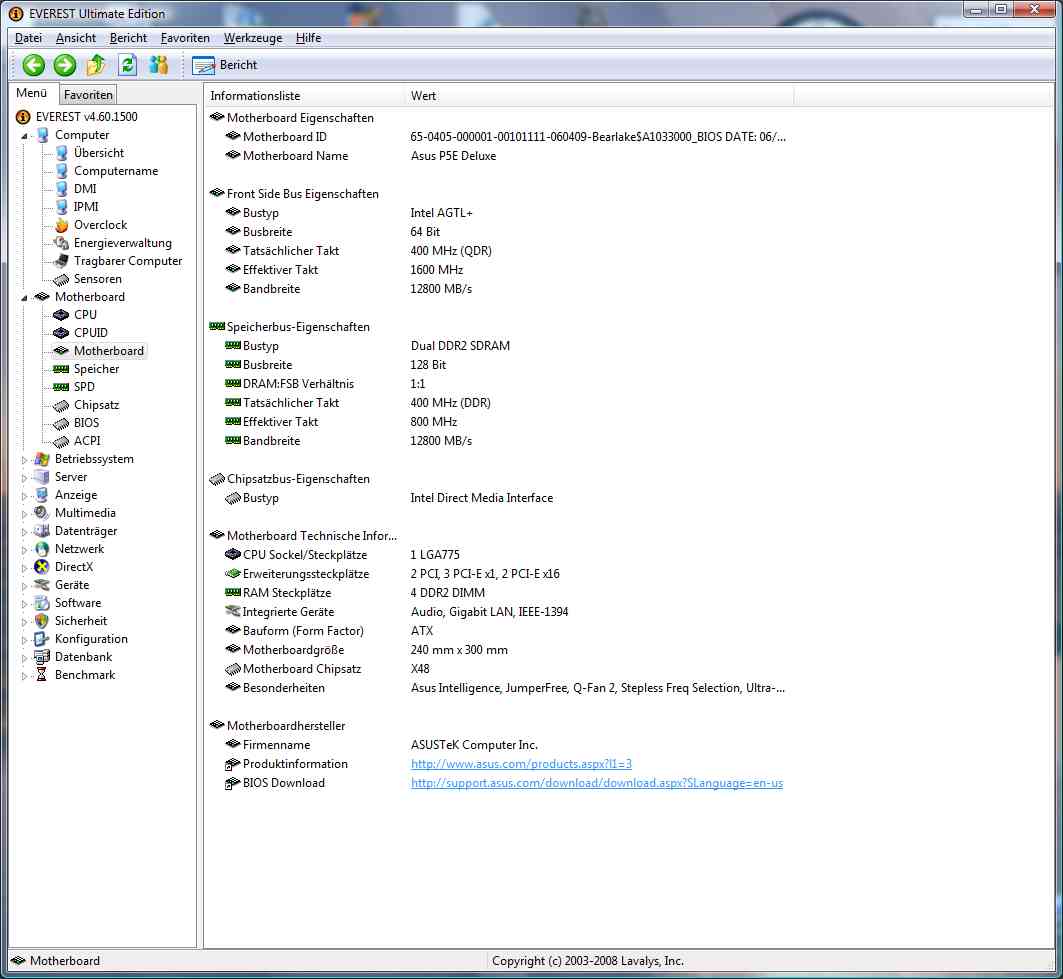
Task: Select the Benchmark hourglass icon
Action: click(x=42, y=675)
